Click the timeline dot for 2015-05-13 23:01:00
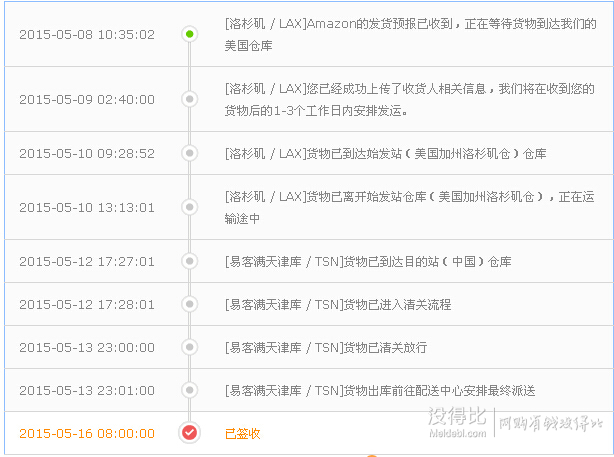The width and height of the screenshot is (614, 457). tap(190, 390)
